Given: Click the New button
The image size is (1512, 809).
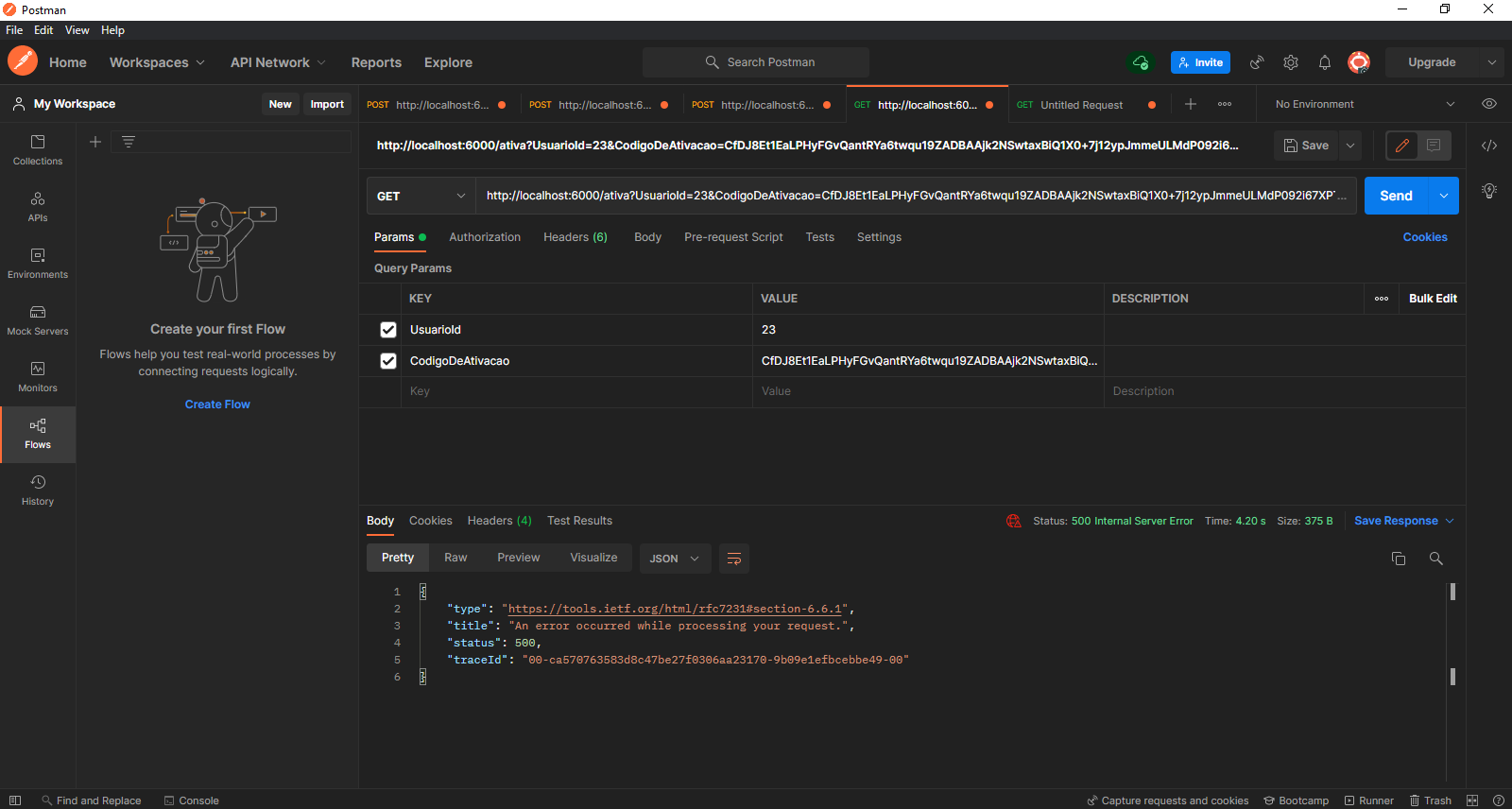Looking at the screenshot, I should pos(280,104).
